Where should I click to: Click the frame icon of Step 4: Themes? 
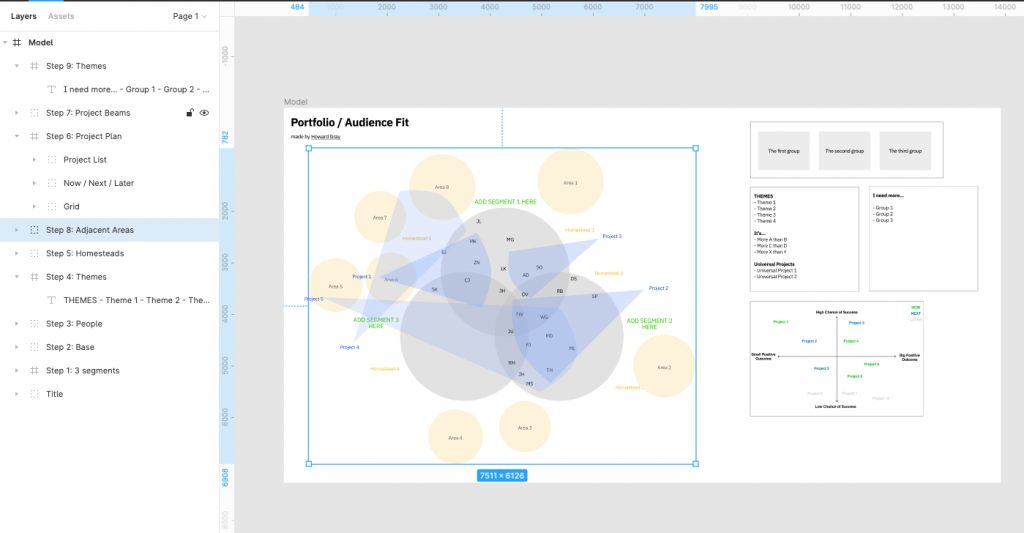pyautogui.click(x=35, y=277)
